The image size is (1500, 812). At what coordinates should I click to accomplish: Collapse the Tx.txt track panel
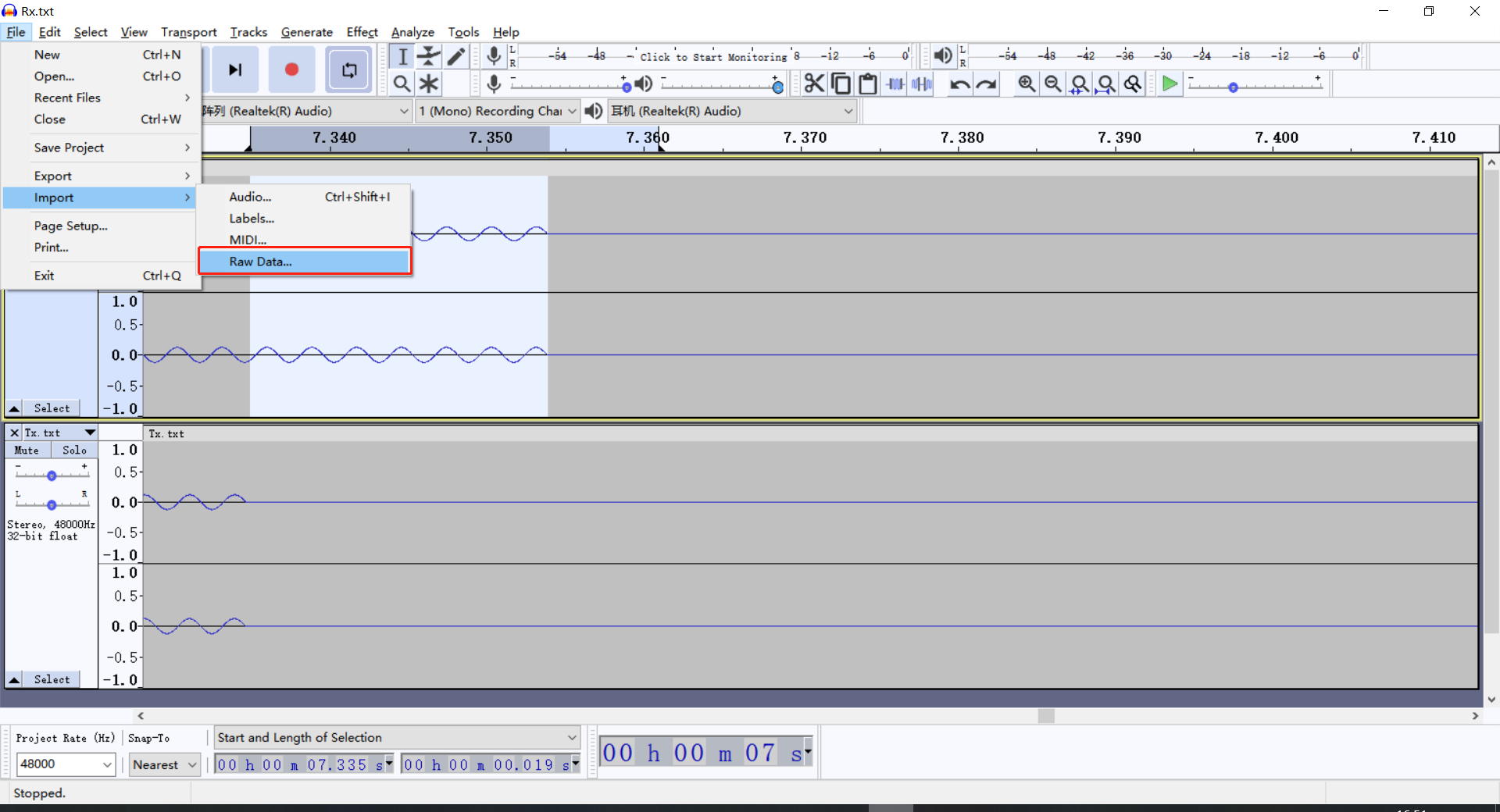[13, 678]
